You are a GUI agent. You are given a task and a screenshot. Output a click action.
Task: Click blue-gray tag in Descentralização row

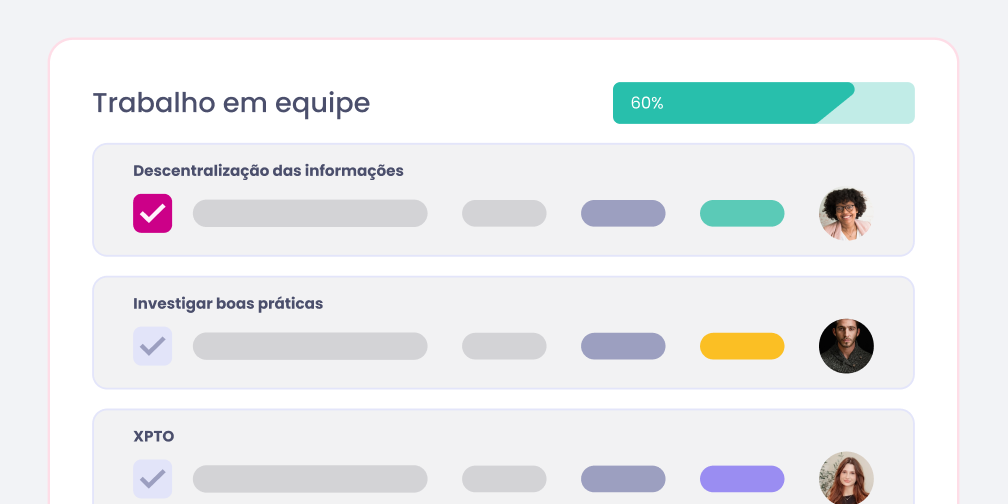623,213
